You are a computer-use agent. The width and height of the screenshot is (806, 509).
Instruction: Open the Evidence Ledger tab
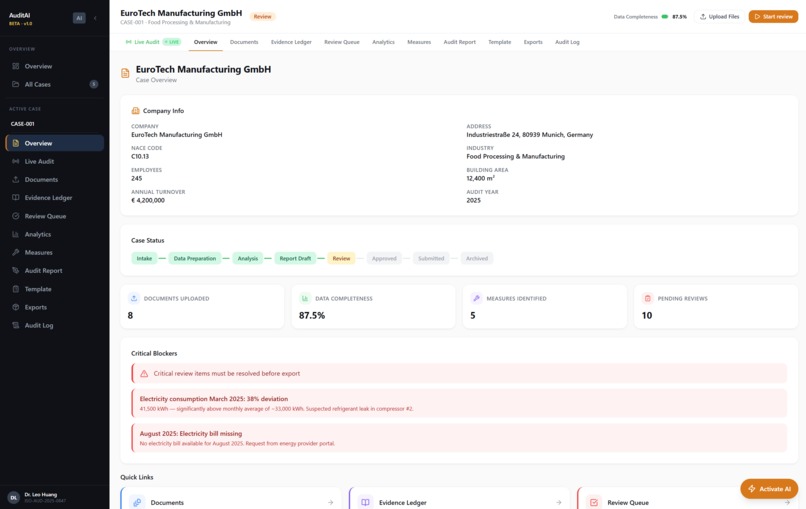point(291,42)
